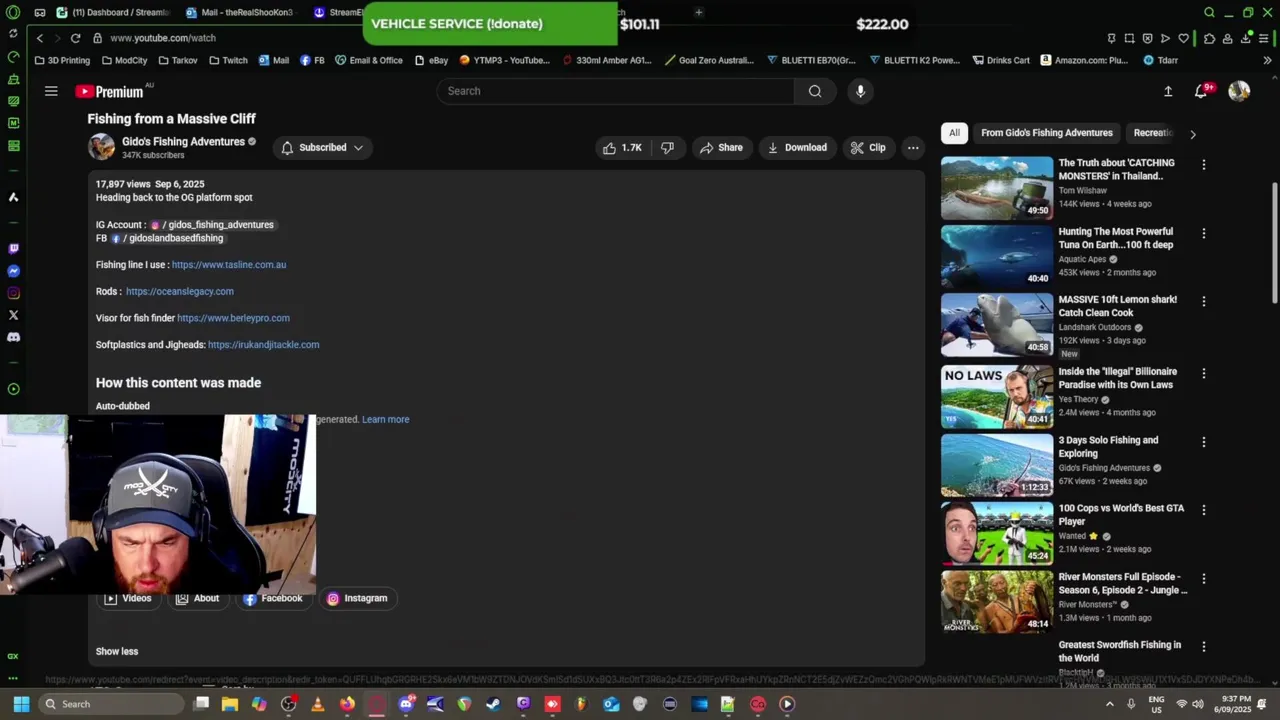Open menu for Illegal Billionaire Paradise video
The image size is (1280, 720).
pyautogui.click(x=1204, y=373)
